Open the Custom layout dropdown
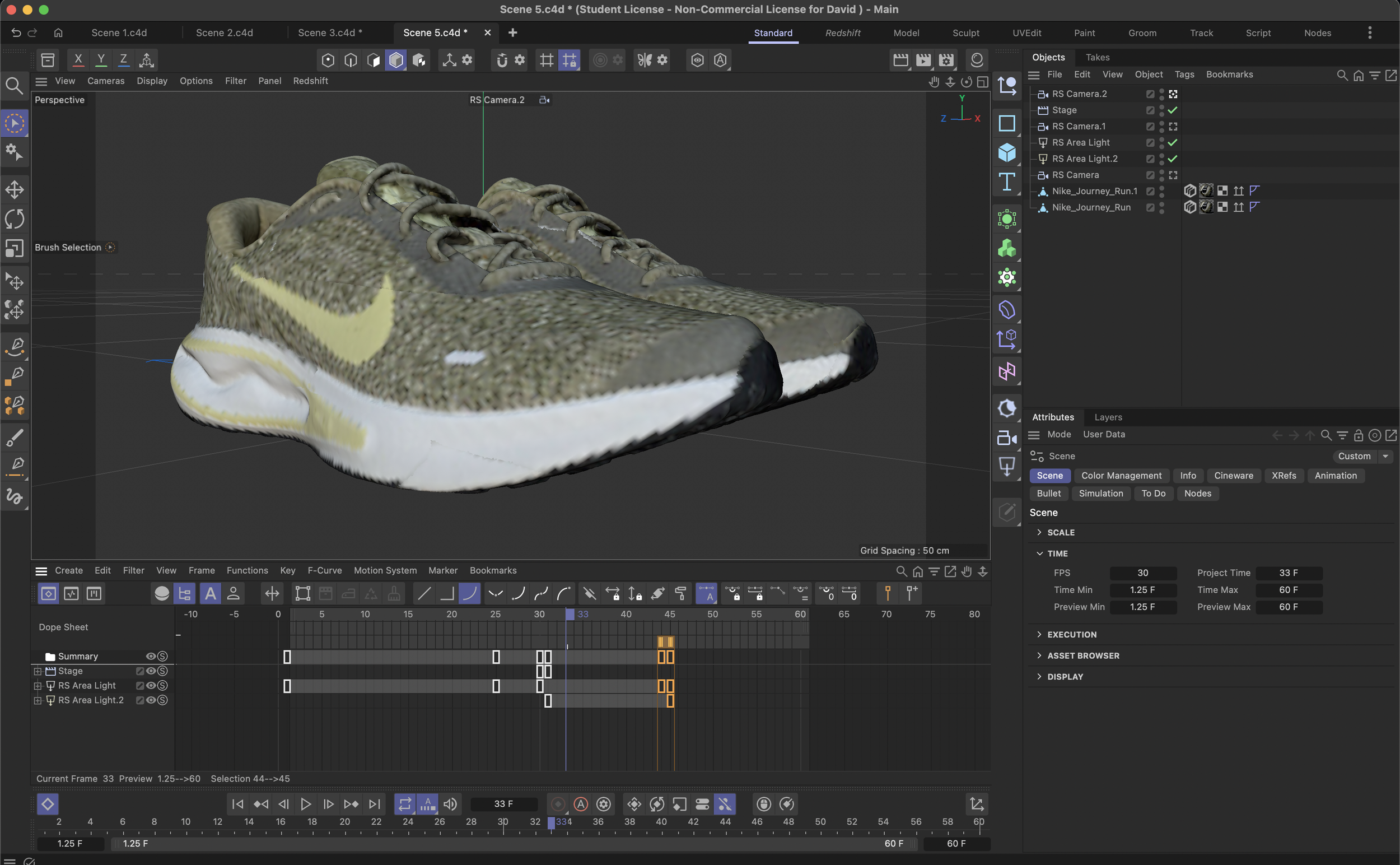The width and height of the screenshot is (1400, 865). (x=1362, y=456)
